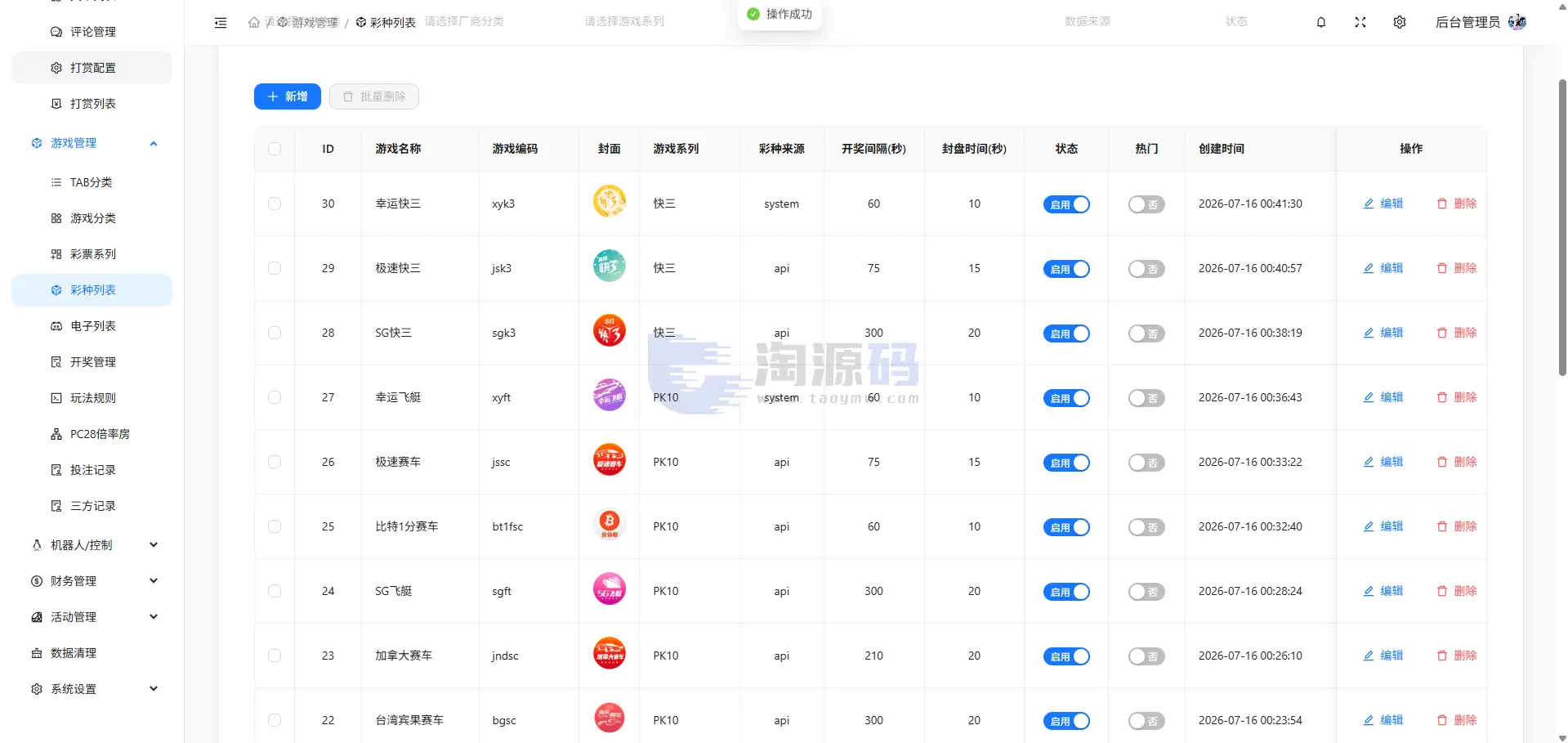Click the 游戏分类 grid icon

56,218
